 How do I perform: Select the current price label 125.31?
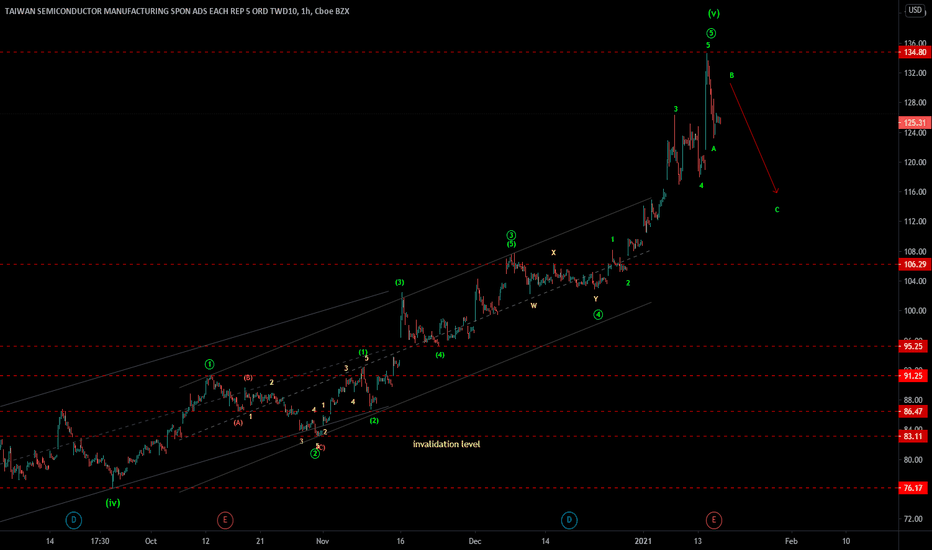tap(914, 122)
